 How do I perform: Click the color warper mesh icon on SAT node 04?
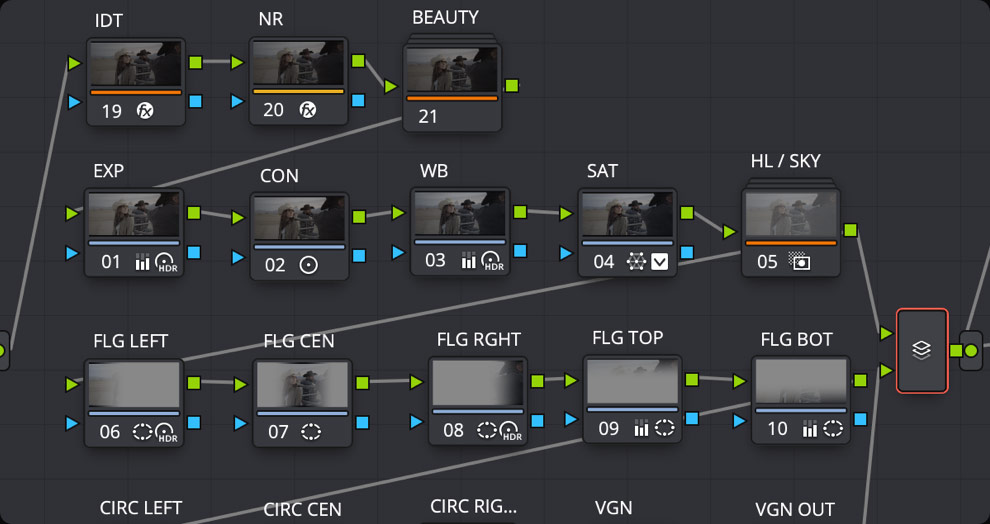click(634, 262)
